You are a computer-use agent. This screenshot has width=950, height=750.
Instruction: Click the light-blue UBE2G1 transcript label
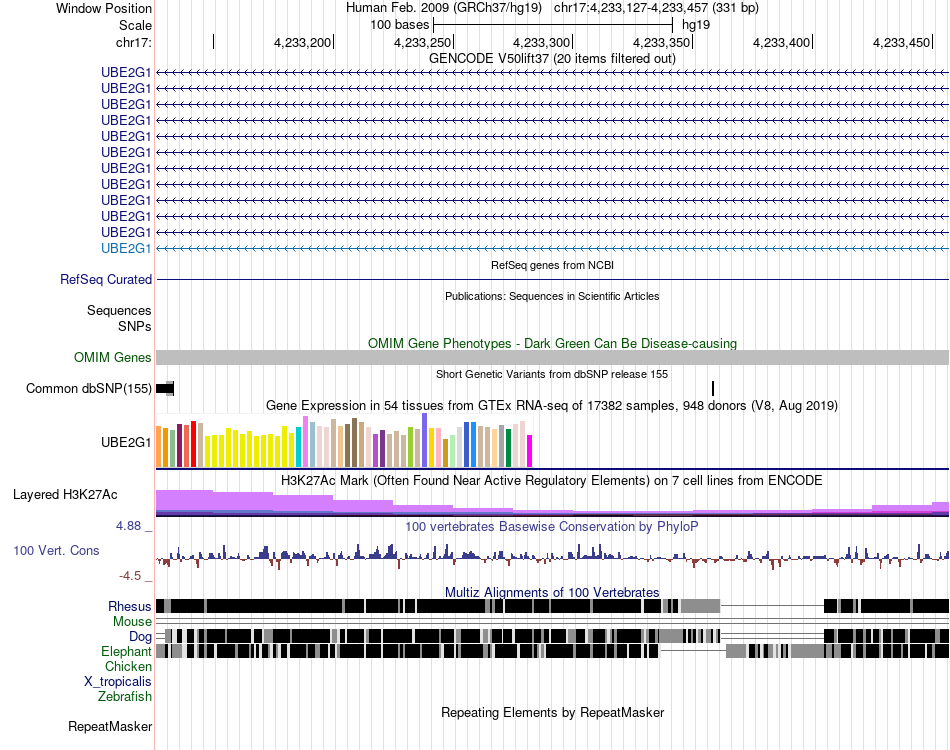point(126,248)
